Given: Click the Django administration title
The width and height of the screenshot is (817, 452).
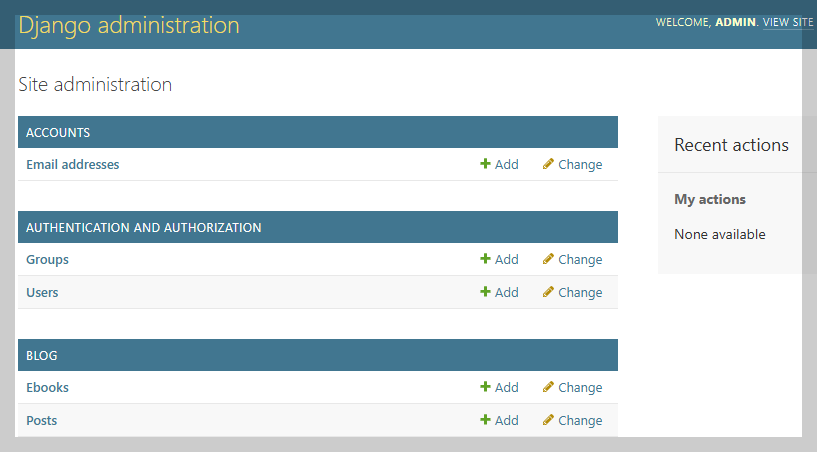Looking at the screenshot, I should point(129,26).
